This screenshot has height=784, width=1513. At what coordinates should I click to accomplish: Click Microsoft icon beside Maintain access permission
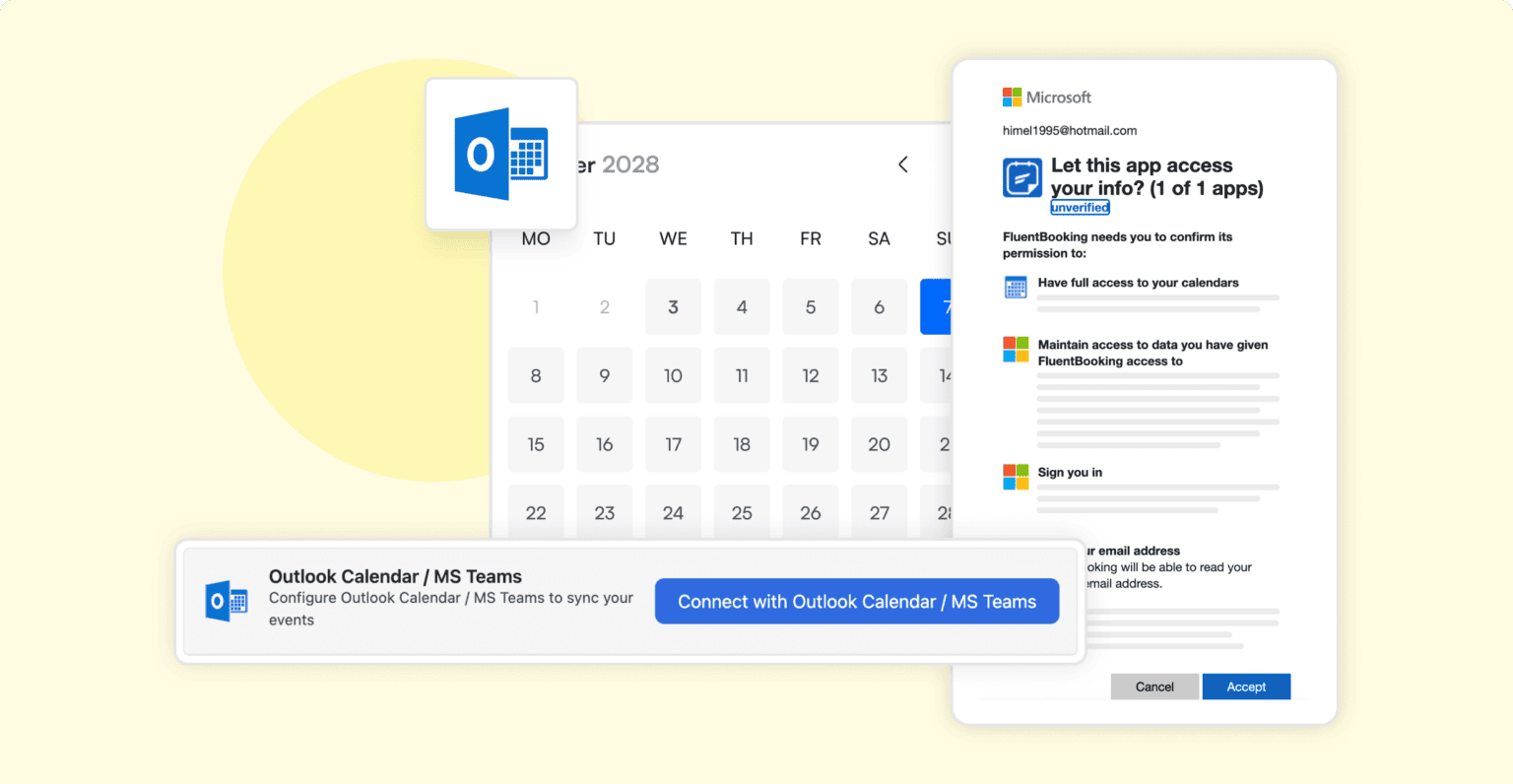(1015, 349)
